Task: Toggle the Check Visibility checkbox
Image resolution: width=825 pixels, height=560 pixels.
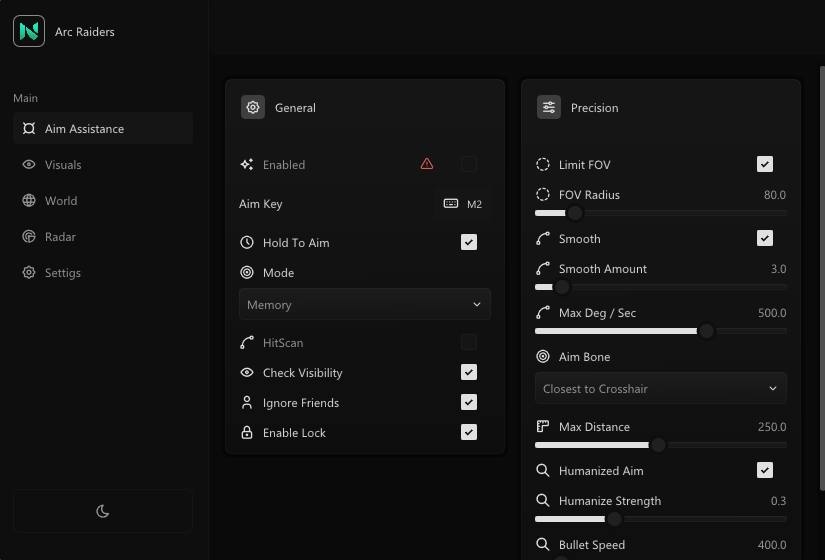Action: click(x=469, y=372)
